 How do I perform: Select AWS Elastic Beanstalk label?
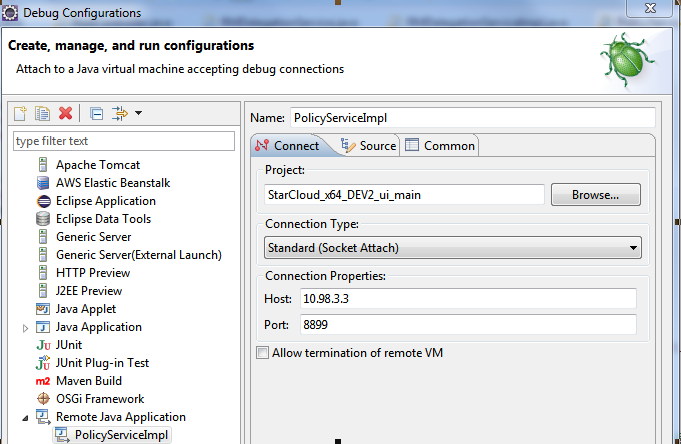pyautogui.click(x=113, y=183)
